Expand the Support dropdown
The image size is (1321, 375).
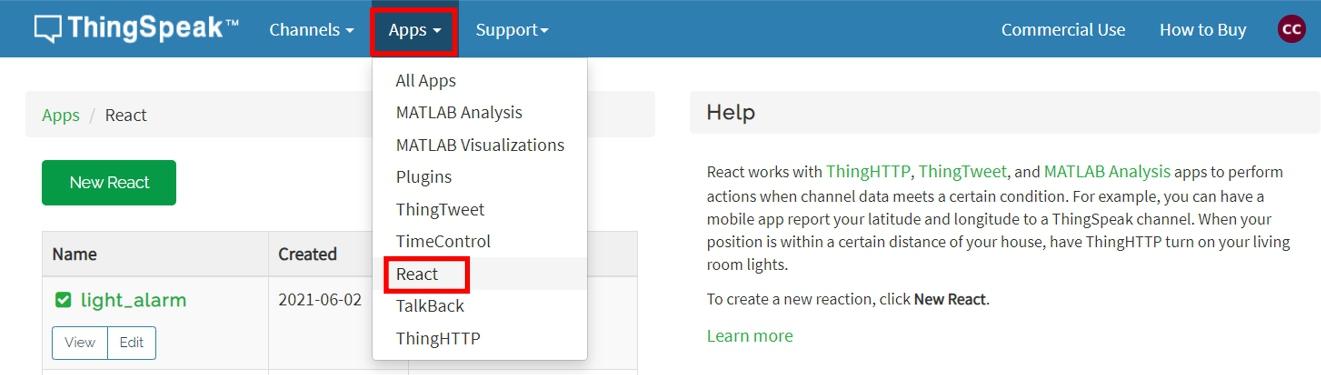pyautogui.click(x=512, y=30)
